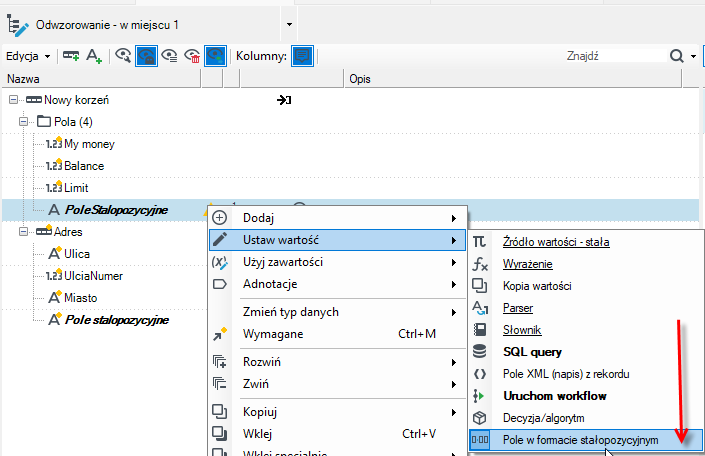705x456 pixels.
Task: Choose Słownik from the submenu
Action: (586, 330)
